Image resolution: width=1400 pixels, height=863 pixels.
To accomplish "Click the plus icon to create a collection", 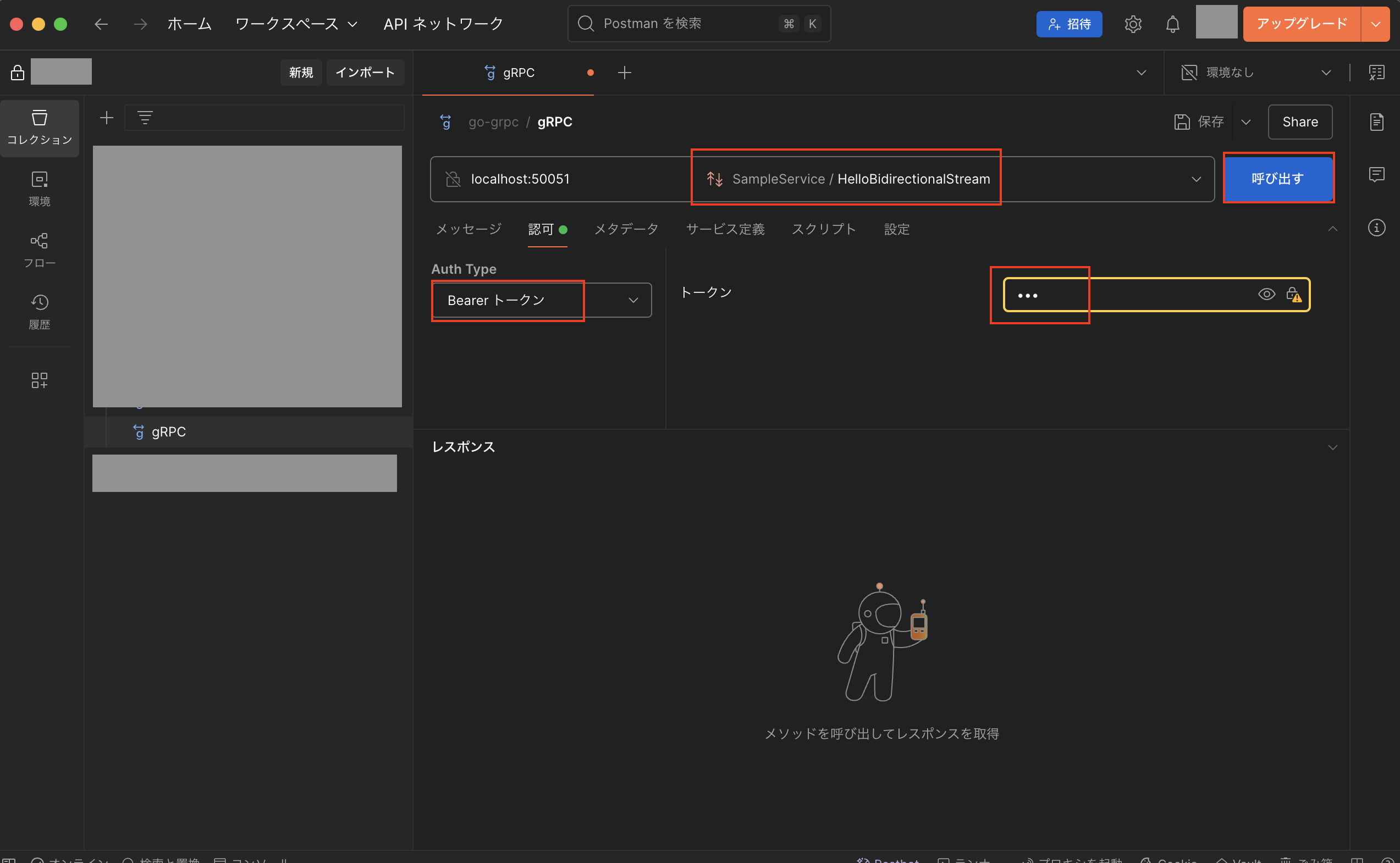I will pyautogui.click(x=107, y=118).
